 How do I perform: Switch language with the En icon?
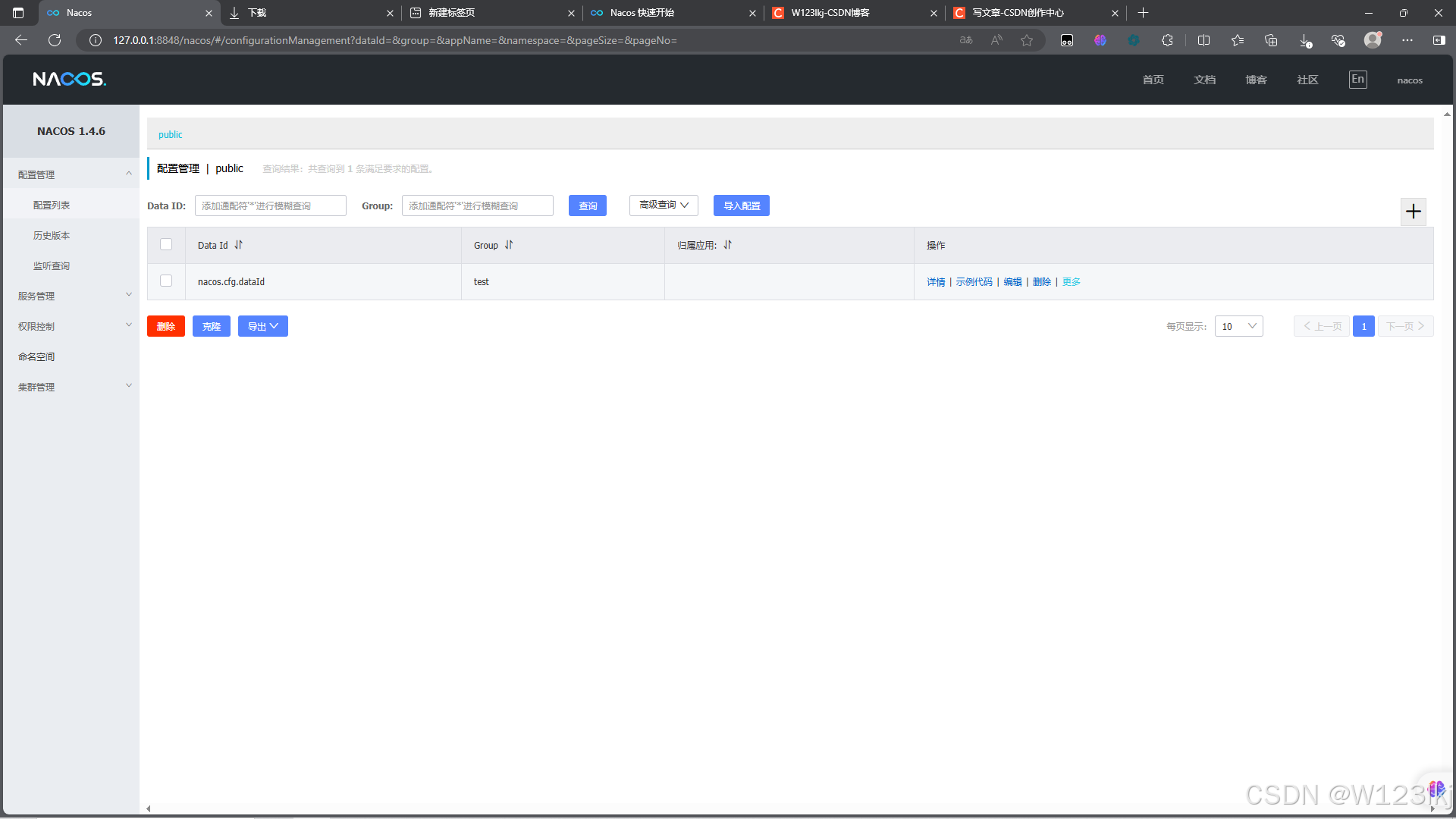(x=1357, y=80)
